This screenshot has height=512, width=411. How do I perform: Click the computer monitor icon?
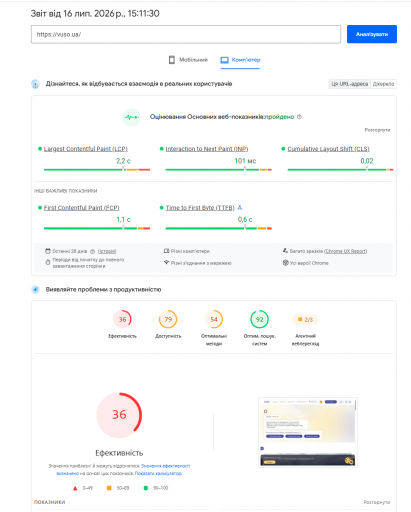point(224,60)
